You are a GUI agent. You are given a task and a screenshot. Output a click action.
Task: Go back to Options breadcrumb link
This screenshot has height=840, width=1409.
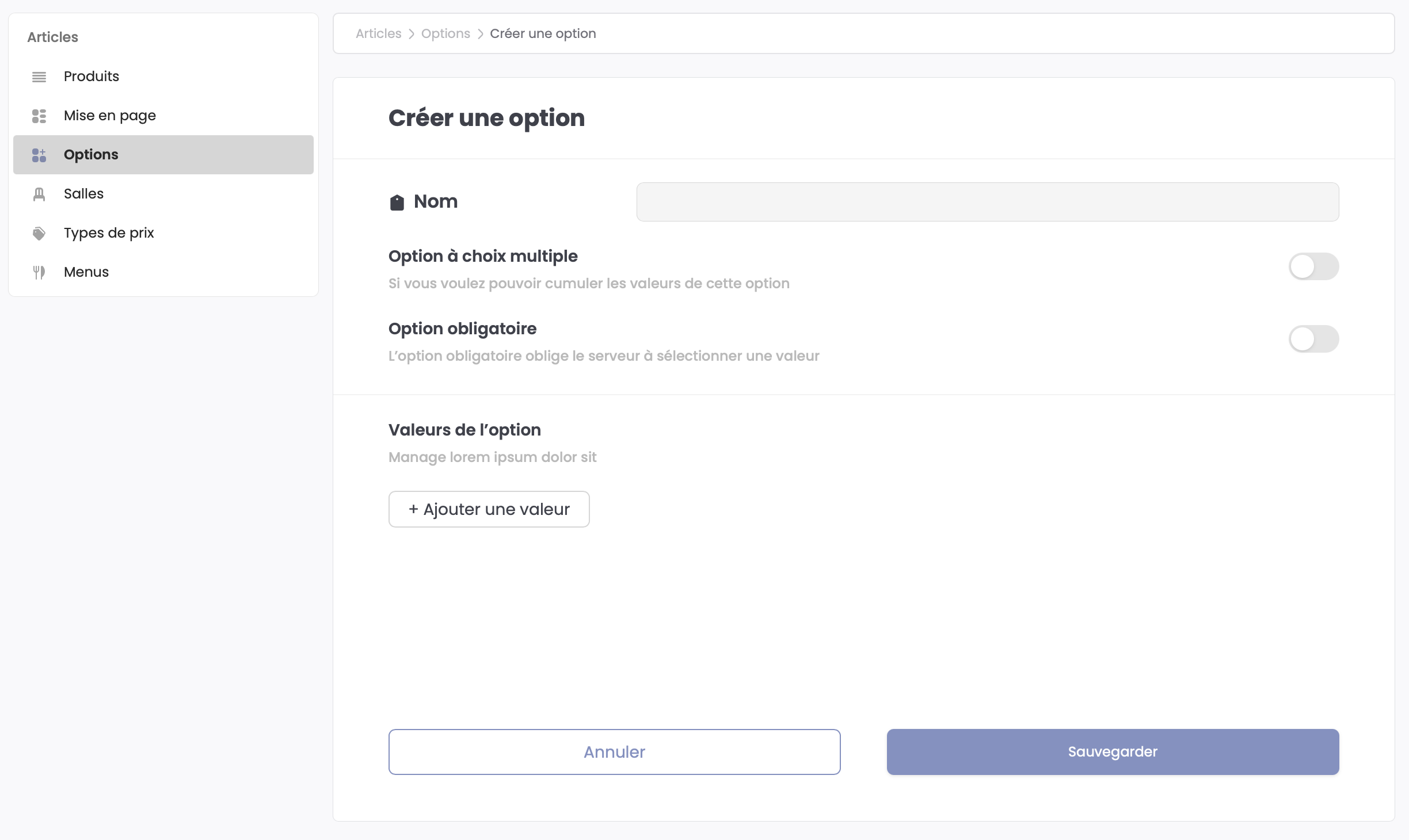(445, 34)
